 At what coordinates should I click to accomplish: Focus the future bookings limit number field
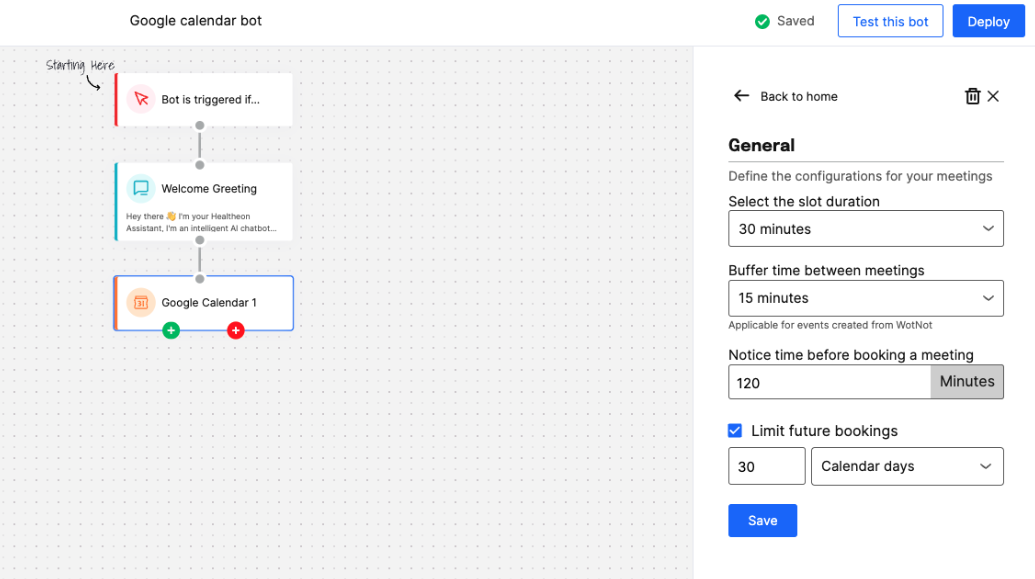pos(766,466)
